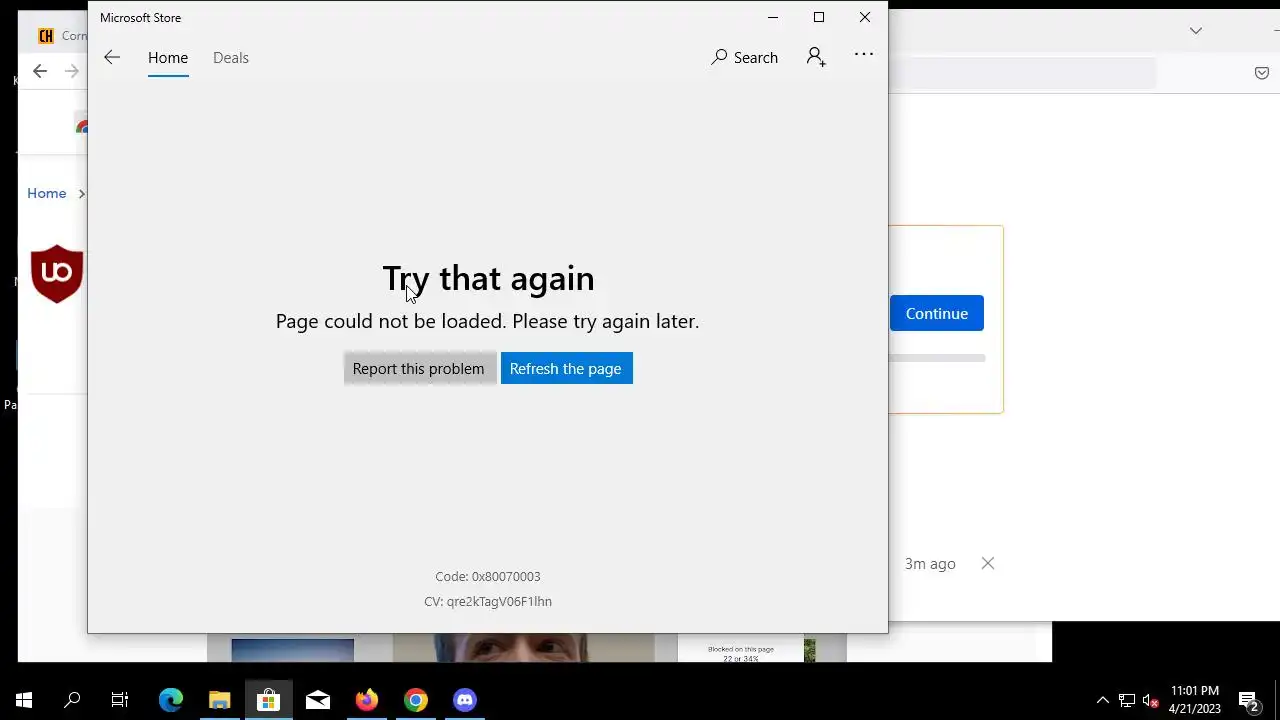Click the network icon in system tray
Viewport: 1280px width, 720px height.
pyautogui.click(x=1127, y=700)
